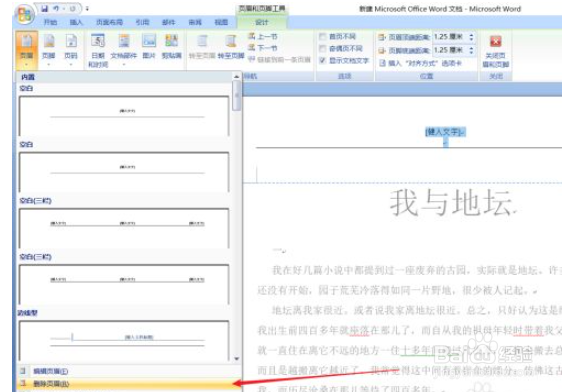Uncheck the 显示文档文字 checkbox
Screen dimensions: 566x392
[323, 60]
